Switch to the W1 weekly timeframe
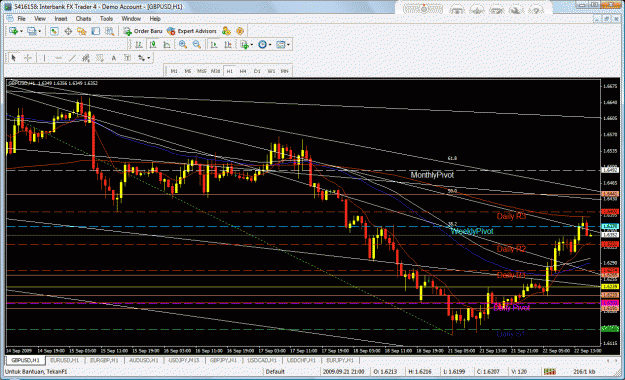Viewport: 625px width, 380px height. click(x=271, y=71)
